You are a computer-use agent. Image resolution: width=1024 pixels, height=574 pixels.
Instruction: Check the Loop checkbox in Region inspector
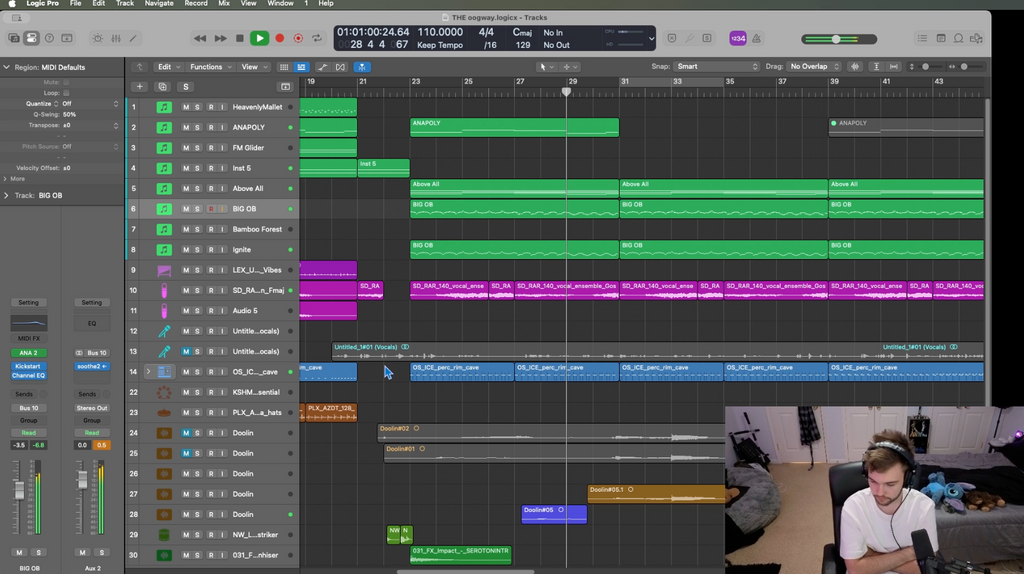66,93
